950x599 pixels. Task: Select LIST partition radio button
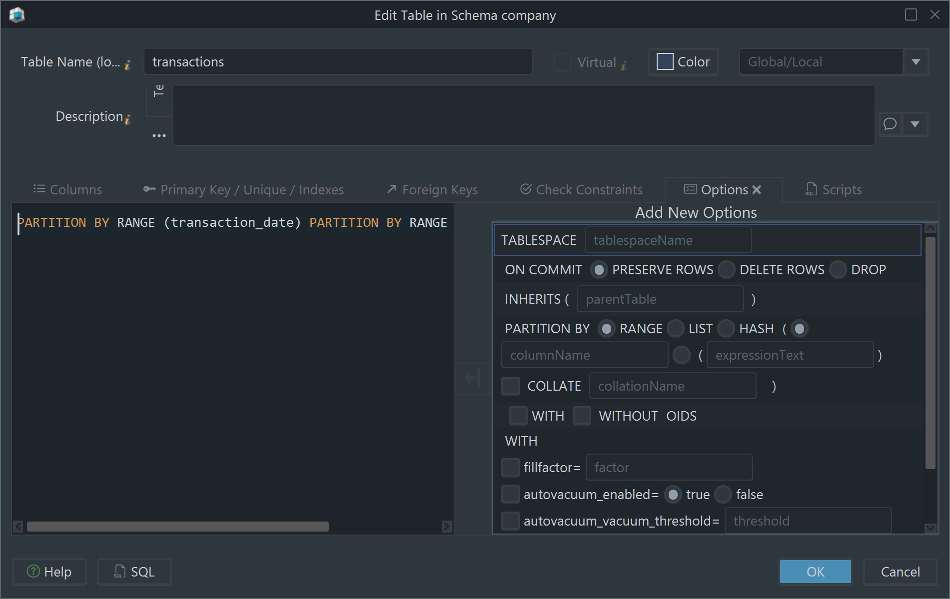pyautogui.click(x=676, y=328)
